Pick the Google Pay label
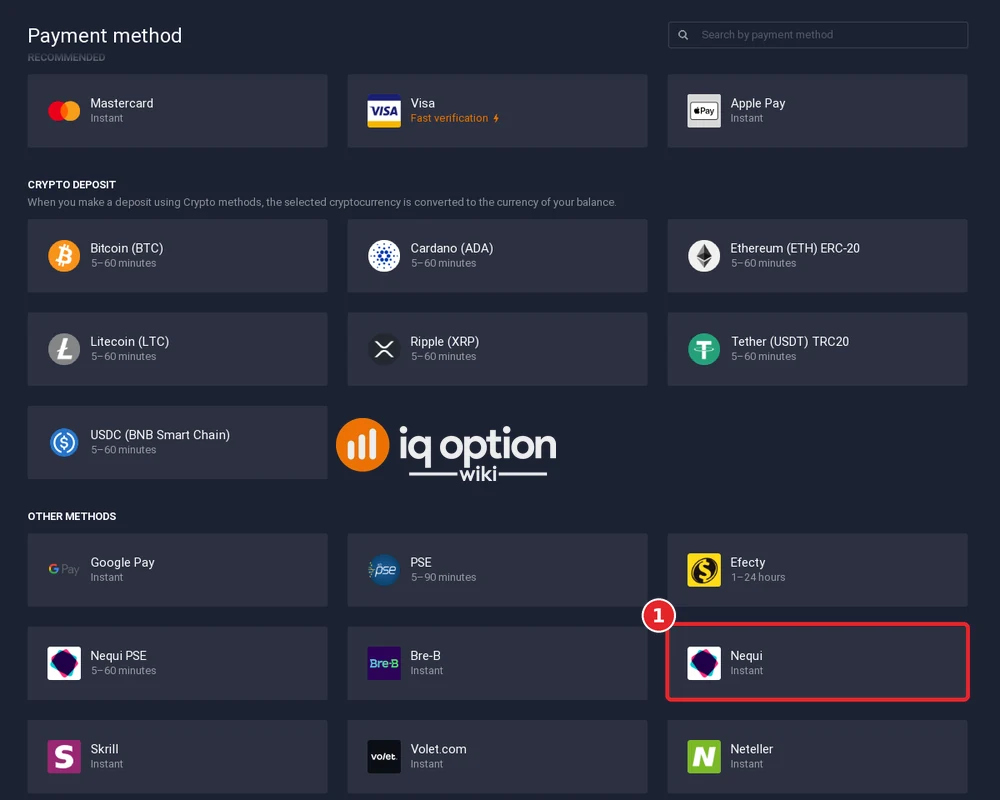This screenshot has height=800, width=1000. click(122, 562)
